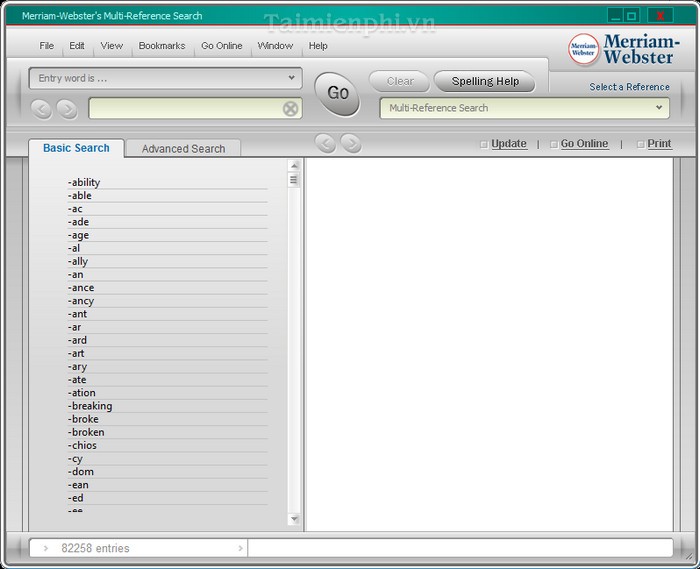Select '-ean' in the word list

click(78, 485)
